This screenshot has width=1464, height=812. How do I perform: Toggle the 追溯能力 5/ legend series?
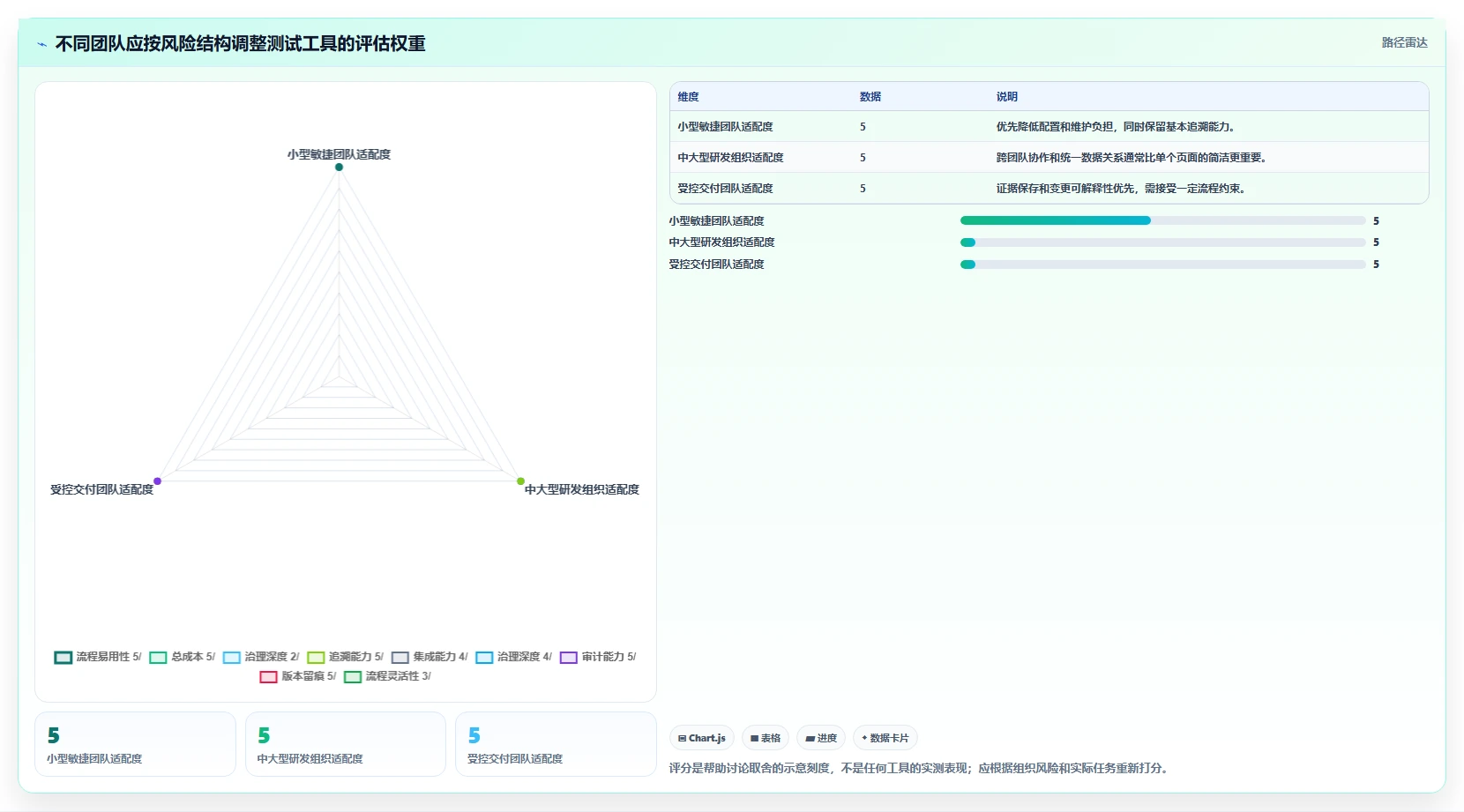click(x=346, y=657)
